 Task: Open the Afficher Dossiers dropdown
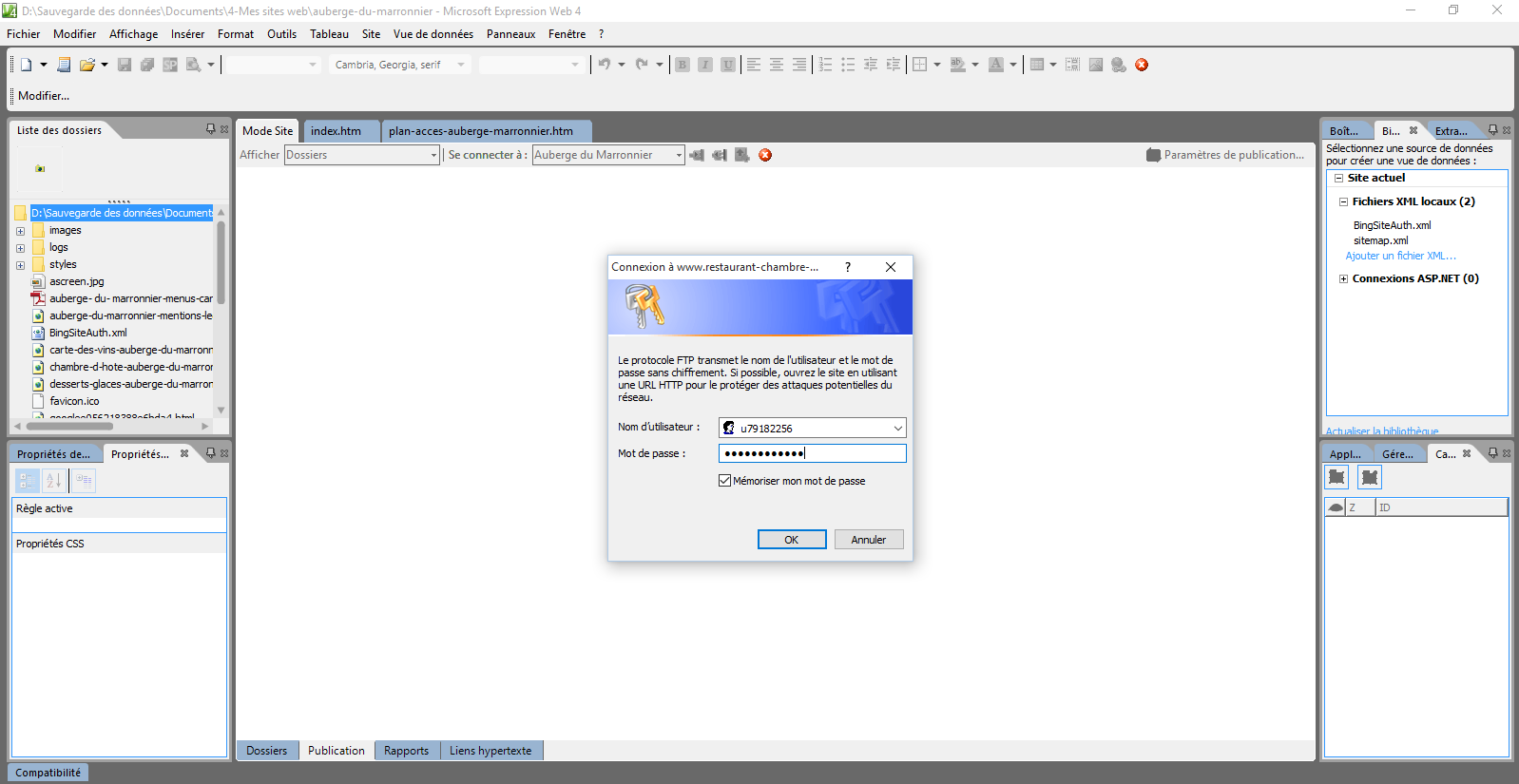click(x=433, y=155)
